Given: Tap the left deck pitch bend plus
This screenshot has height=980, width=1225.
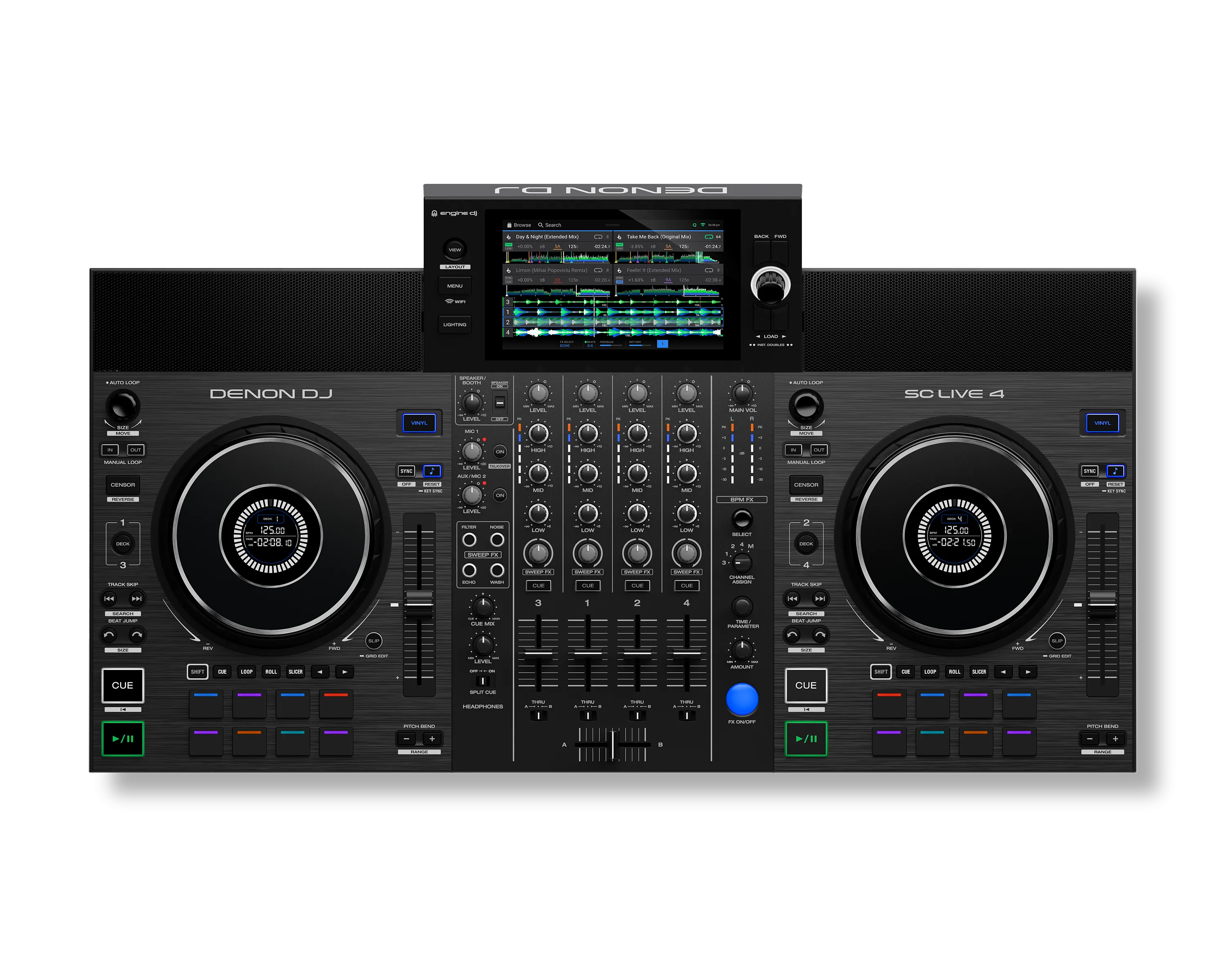Looking at the screenshot, I should tap(432, 739).
